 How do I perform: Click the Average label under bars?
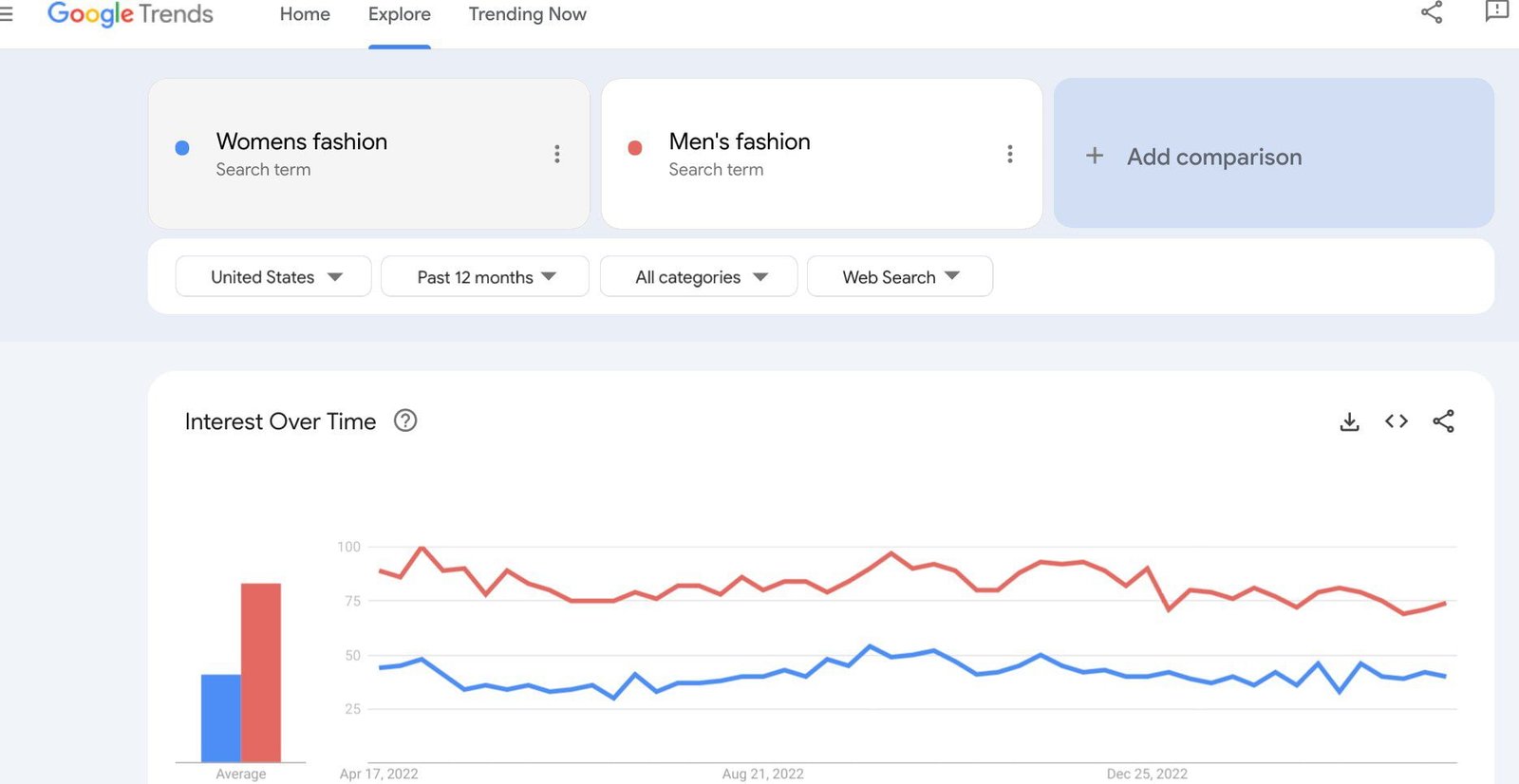[x=241, y=774]
